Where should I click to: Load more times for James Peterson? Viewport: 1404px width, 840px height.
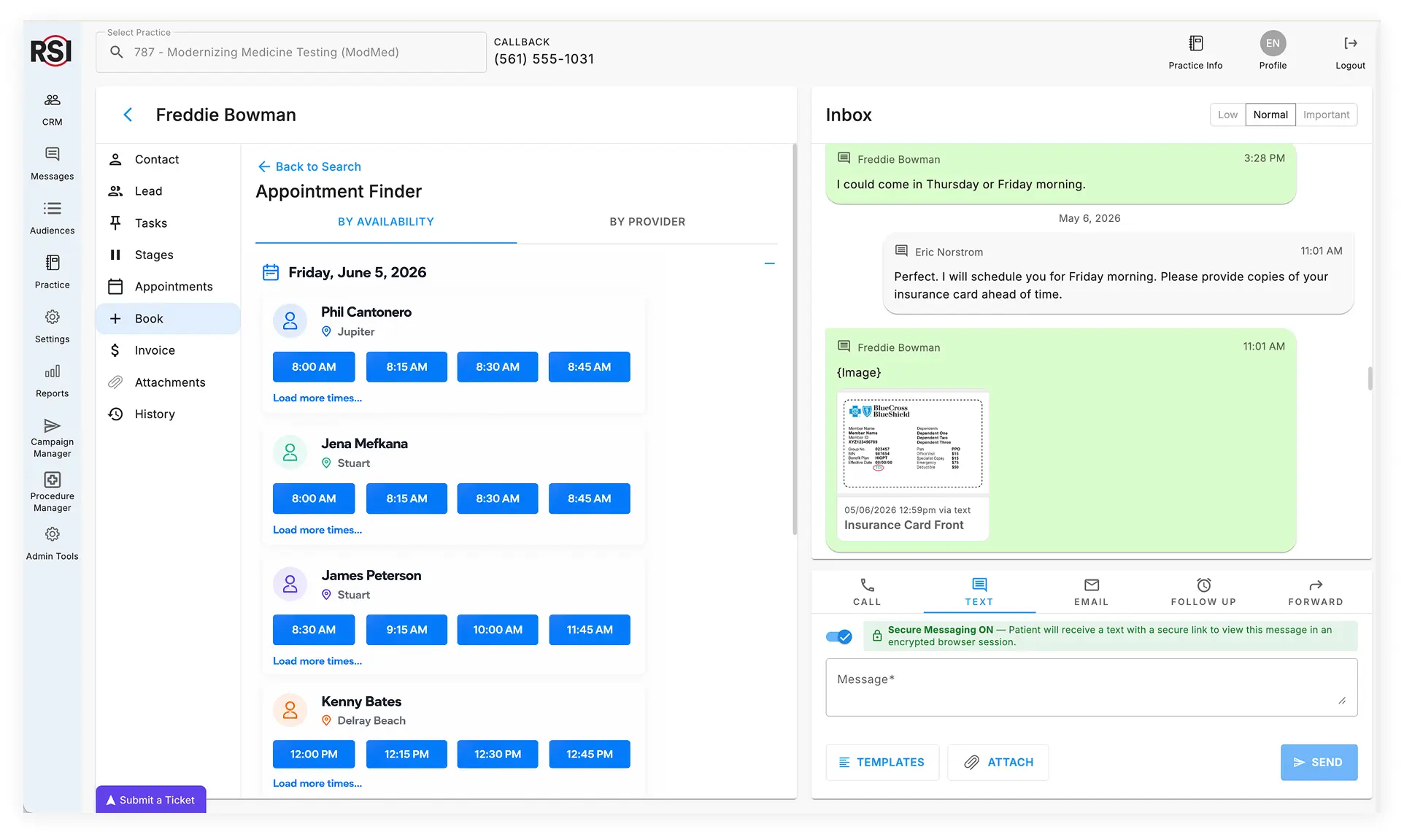317,661
